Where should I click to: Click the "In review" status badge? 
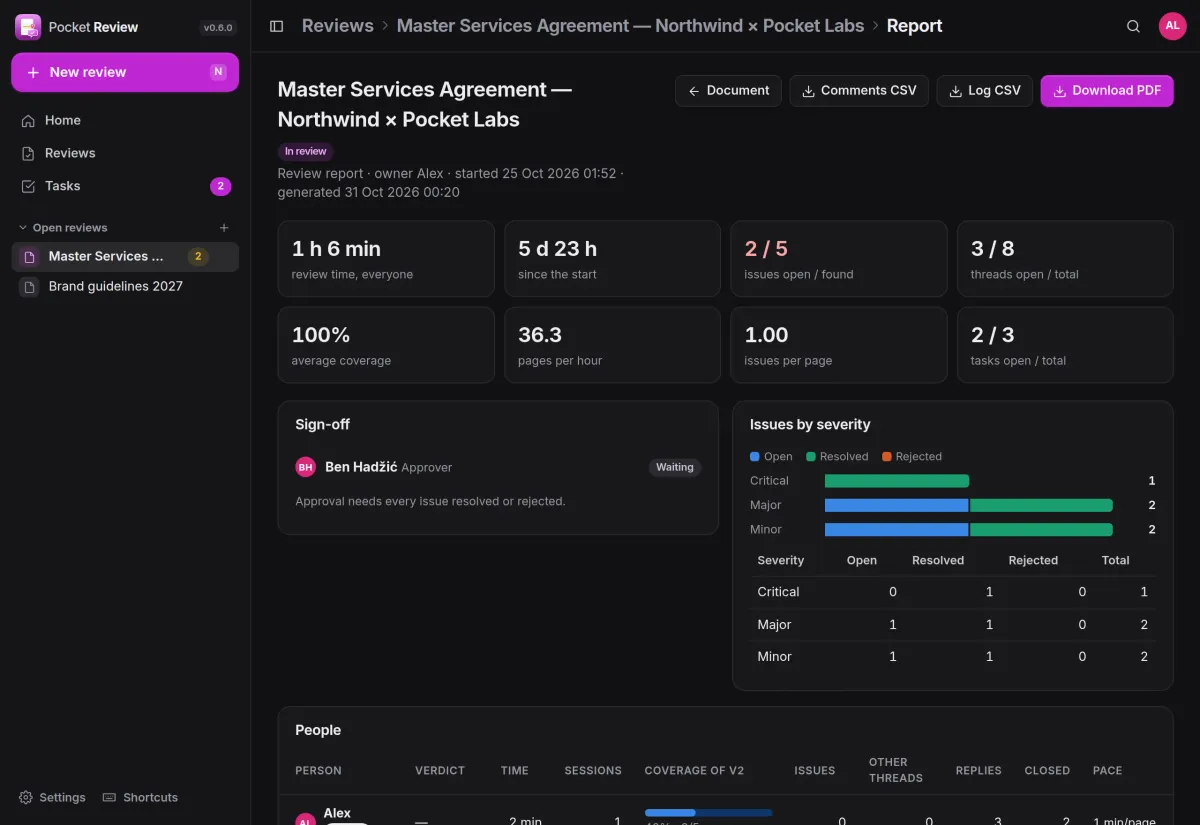click(306, 152)
